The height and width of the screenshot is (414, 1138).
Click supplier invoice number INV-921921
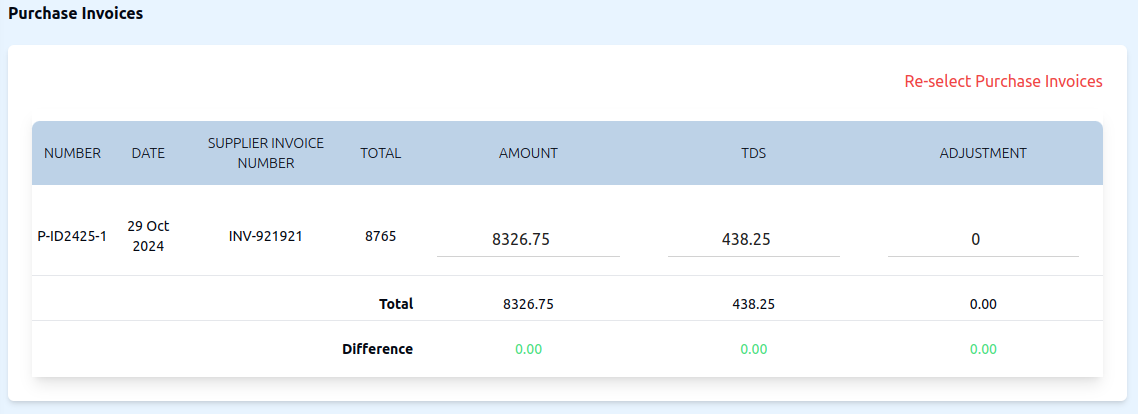click(266, 237)
